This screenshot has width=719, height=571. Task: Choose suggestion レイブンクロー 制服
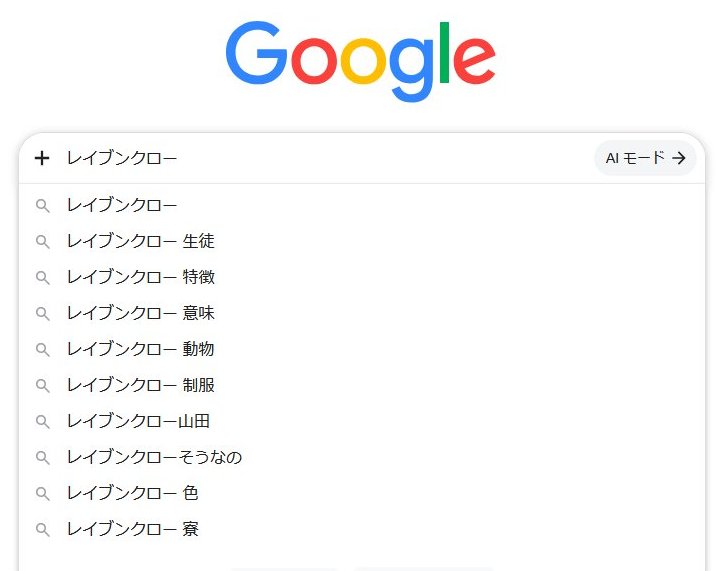coord(362,385)
